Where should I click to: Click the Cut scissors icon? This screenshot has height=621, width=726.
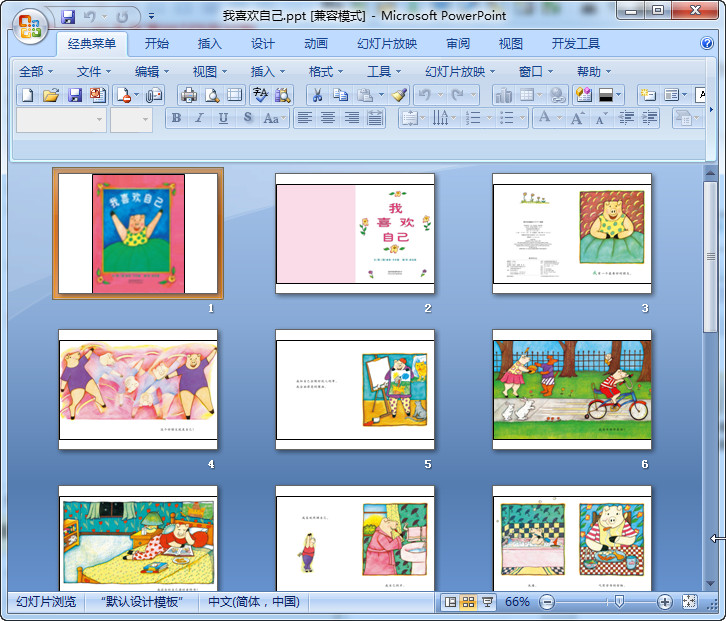[316, 95]
